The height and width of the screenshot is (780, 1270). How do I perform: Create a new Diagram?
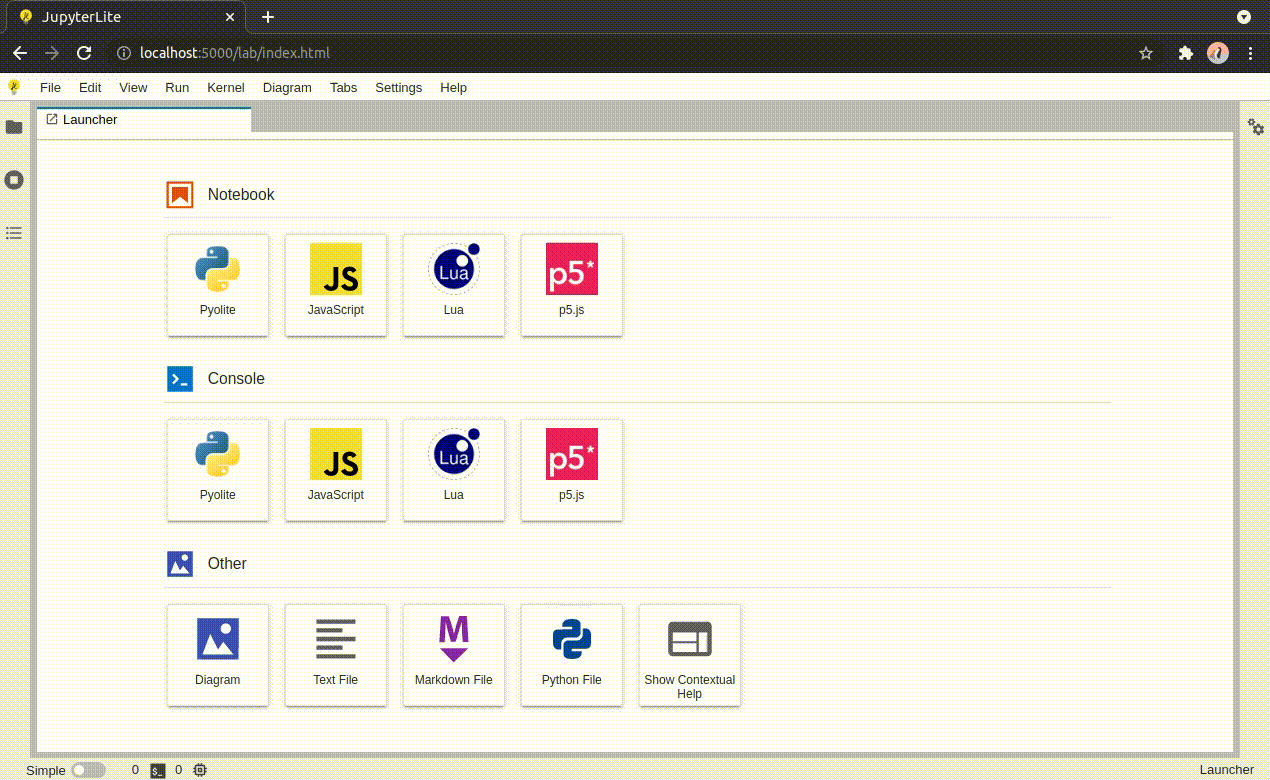click(x=218, y=655)
